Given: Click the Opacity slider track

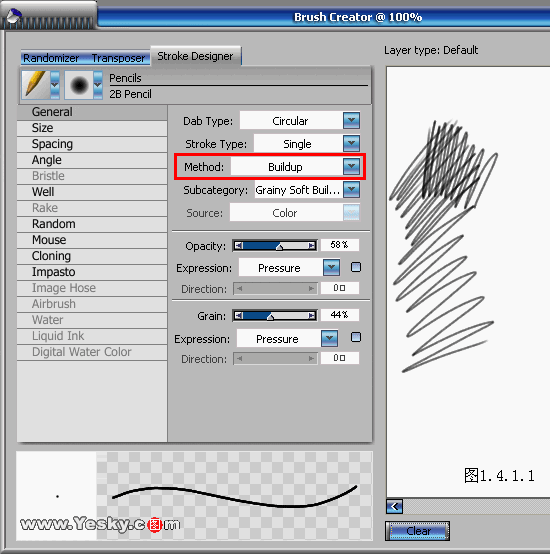Looking at the screenshot, I should point(274,245).
